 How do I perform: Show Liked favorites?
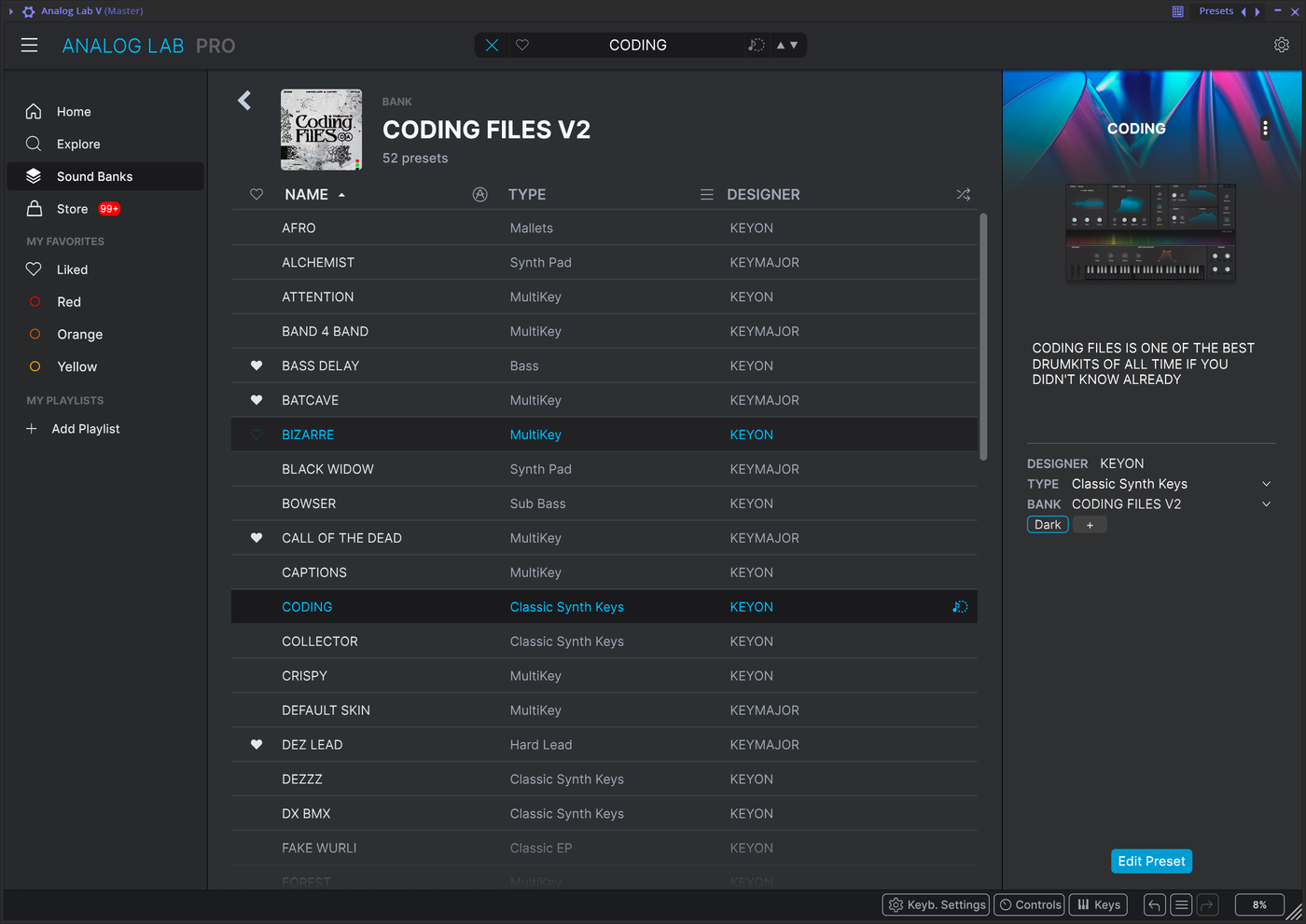(105, 269)
